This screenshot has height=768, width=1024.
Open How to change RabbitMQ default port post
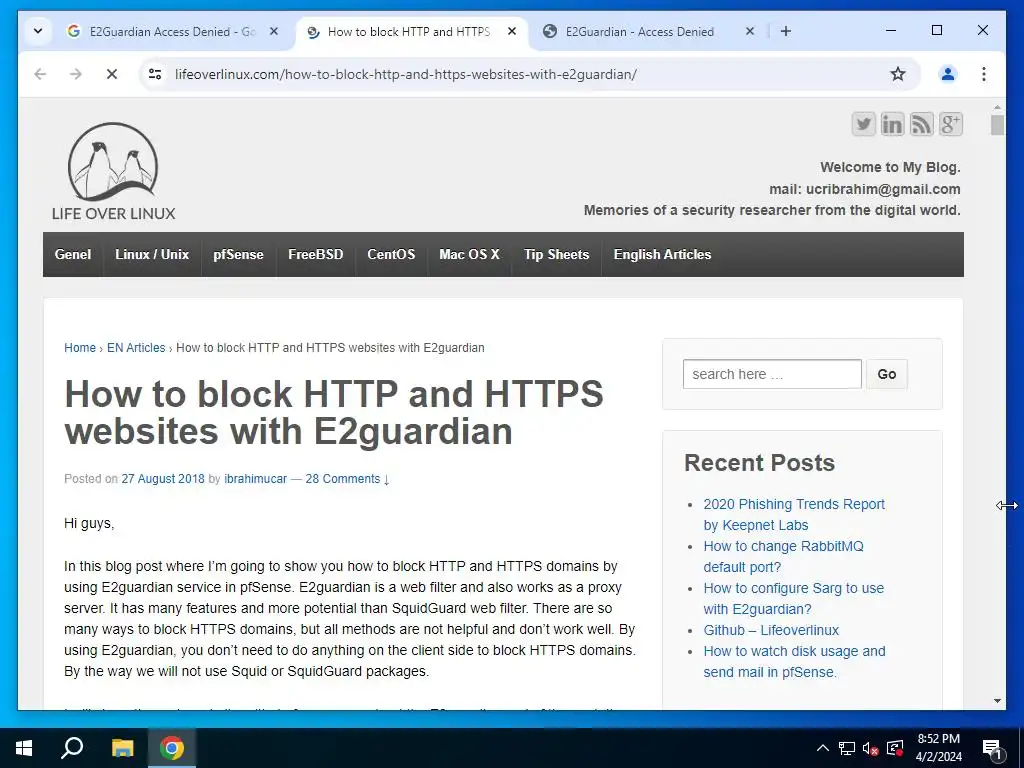click(x=783, y=556)
